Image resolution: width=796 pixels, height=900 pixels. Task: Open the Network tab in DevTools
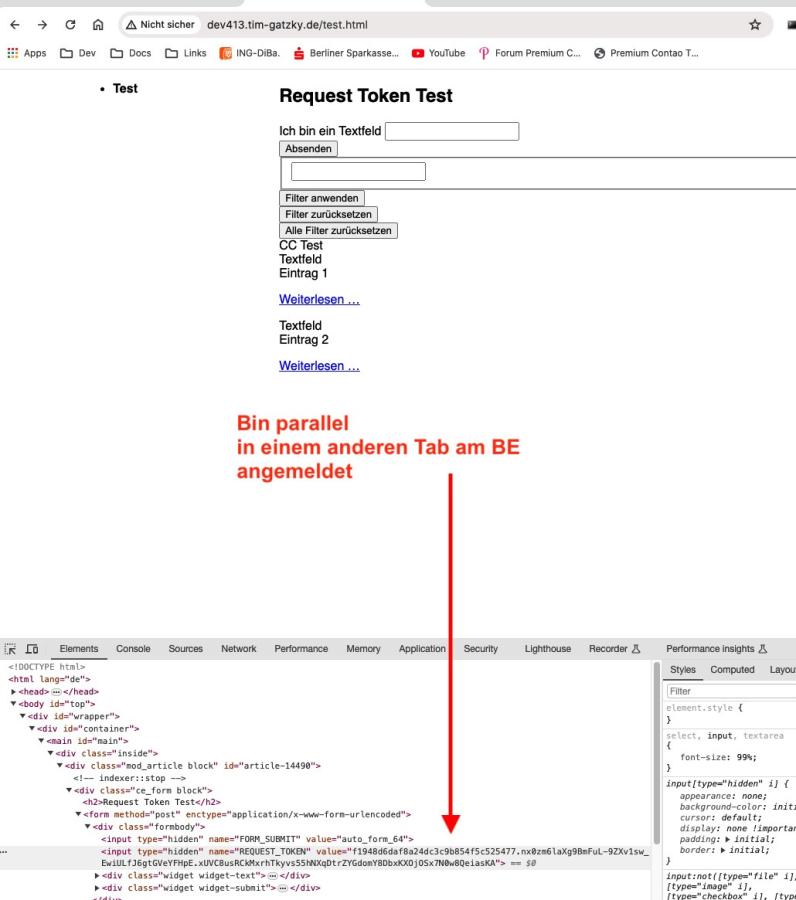[x=238, y=649]
